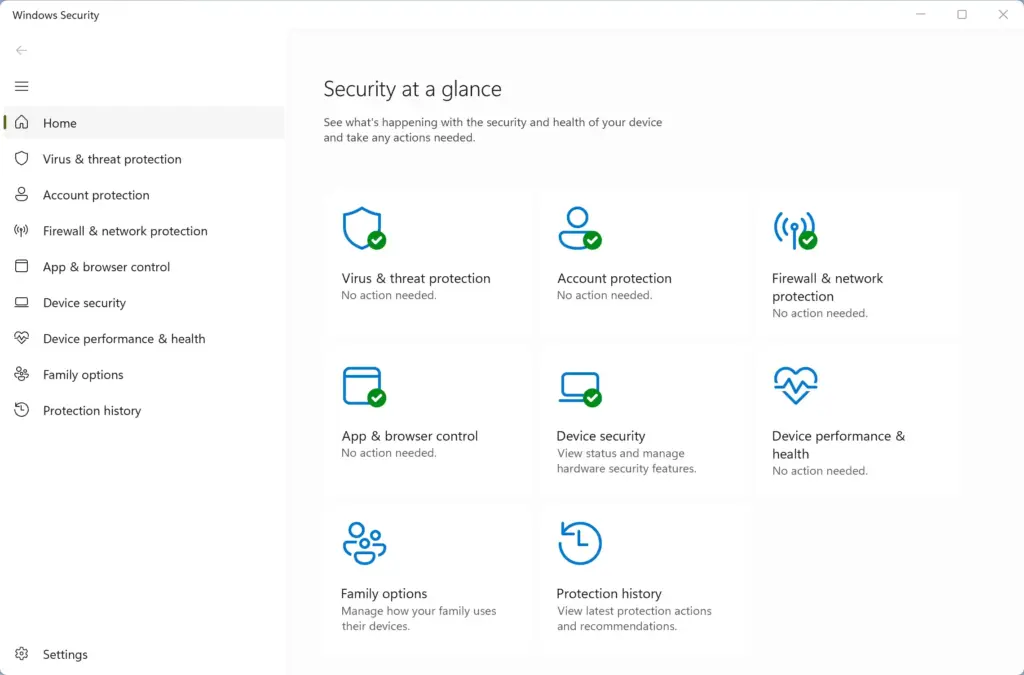Open the Device security tile title
This screenshot has width=1024, height=675.
coord(601,435)
